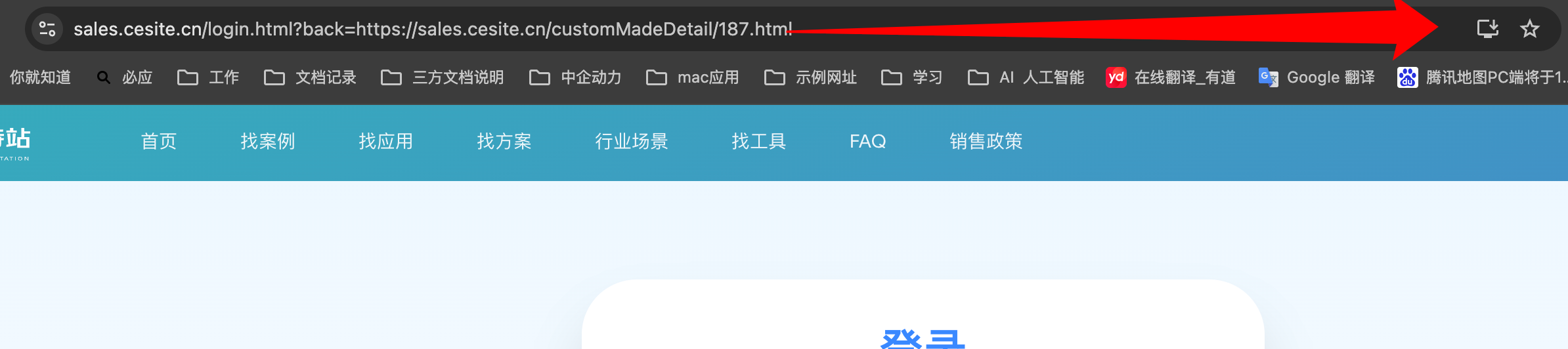The width and height of the screenshot is (1568, 349).
Task: Open the 腾讯地图PC端 Baidu bookmark
Action: [x=1482, y=77]
